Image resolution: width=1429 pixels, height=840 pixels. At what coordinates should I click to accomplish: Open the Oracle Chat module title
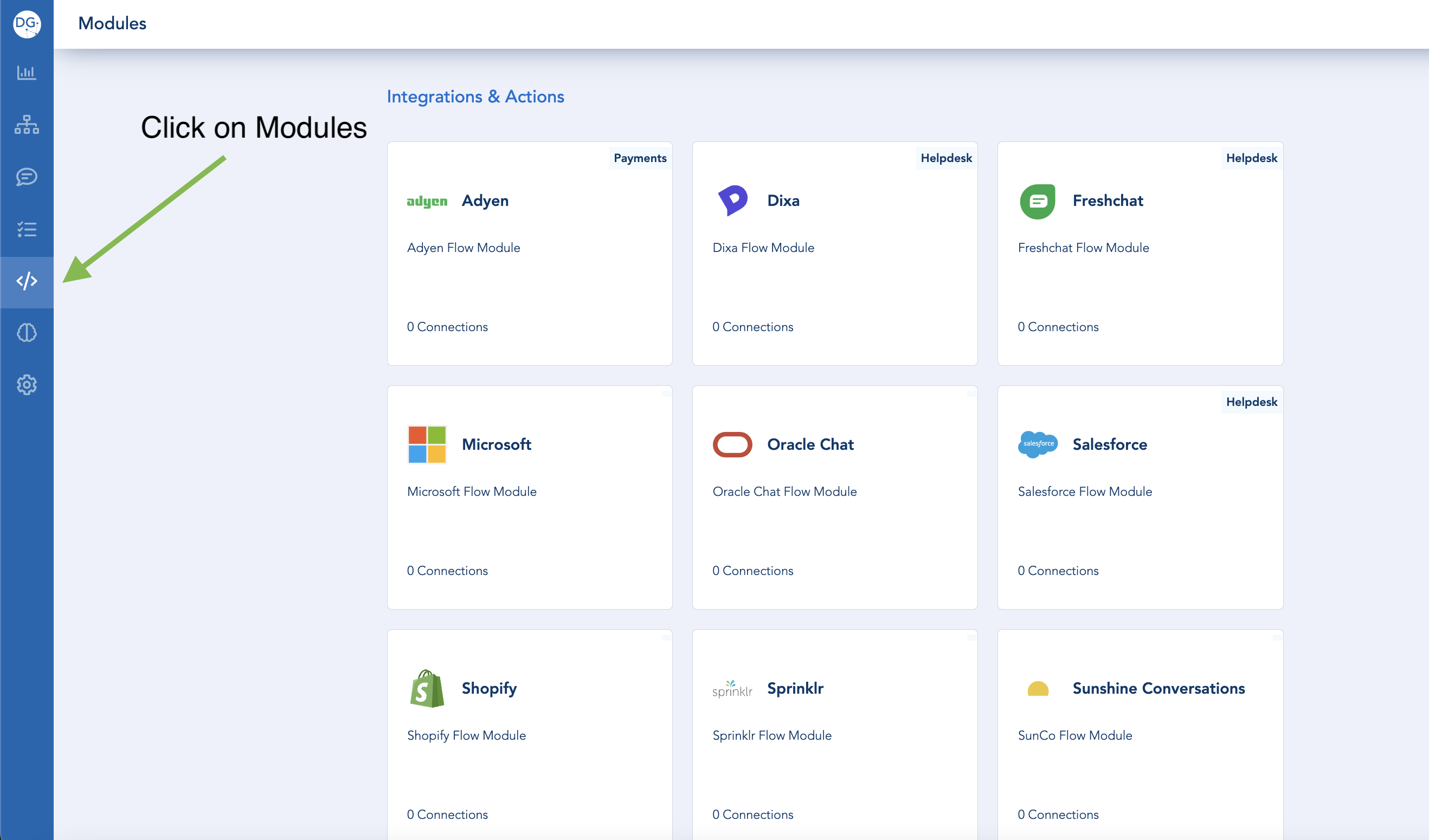pyautogui.click(x=810, y=444)
